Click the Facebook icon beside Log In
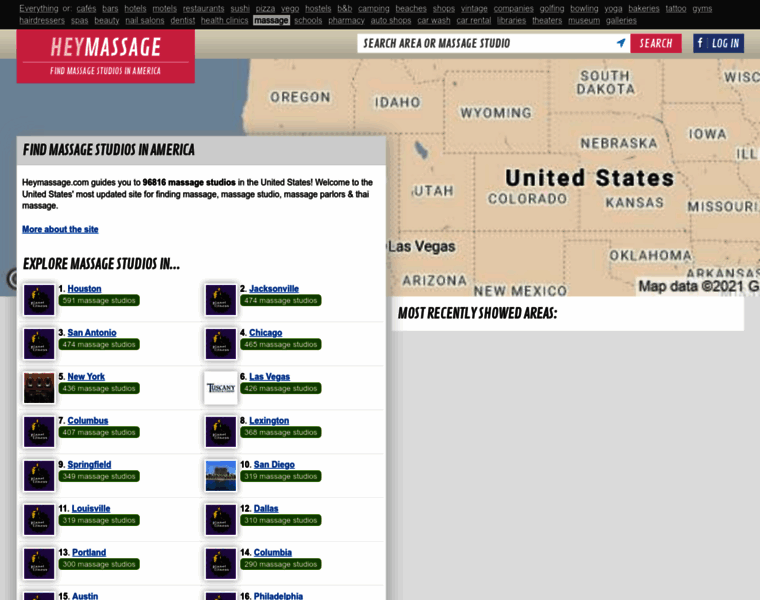This screenshot has width=760, height=600. (x=700, y=43)
